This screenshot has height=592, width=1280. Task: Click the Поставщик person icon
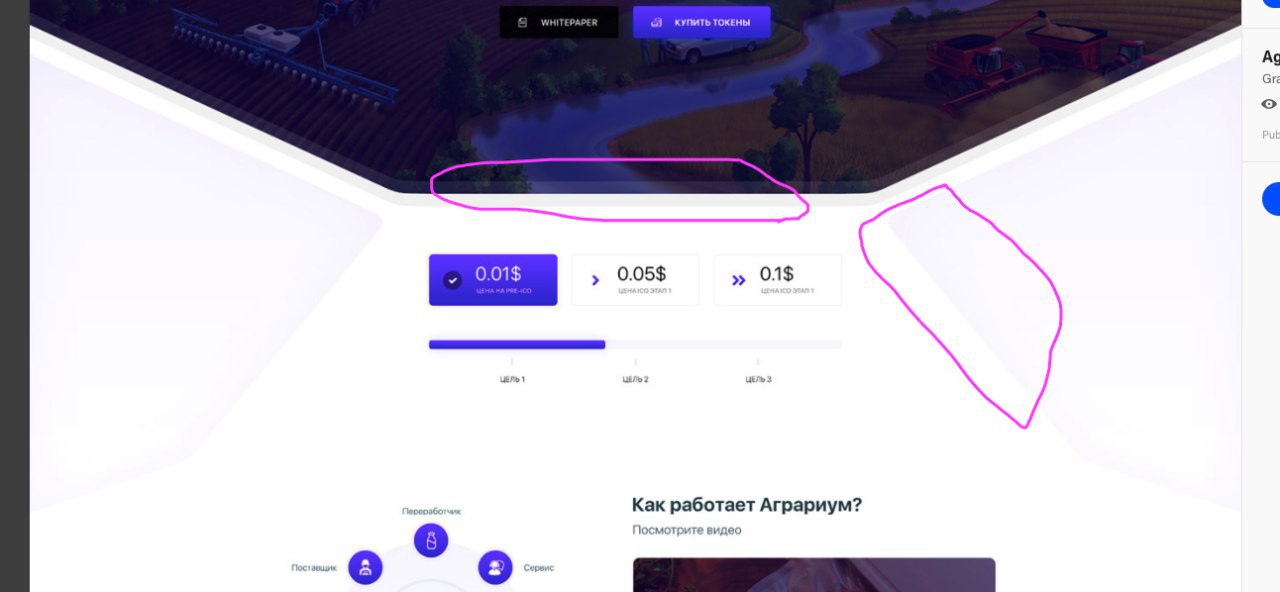click(x=365, y=567)
